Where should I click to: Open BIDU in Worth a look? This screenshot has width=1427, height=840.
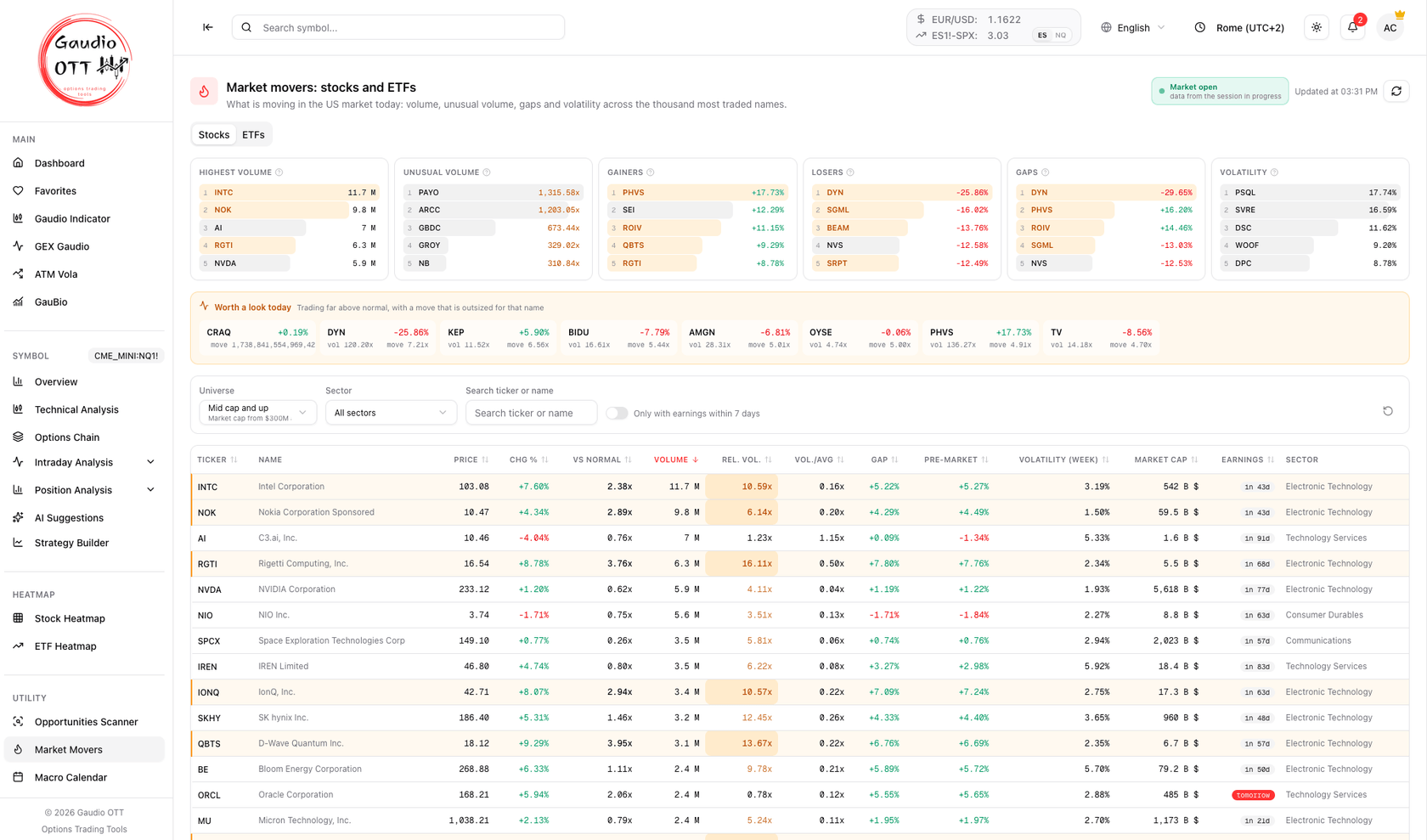[x=619, y=338]
